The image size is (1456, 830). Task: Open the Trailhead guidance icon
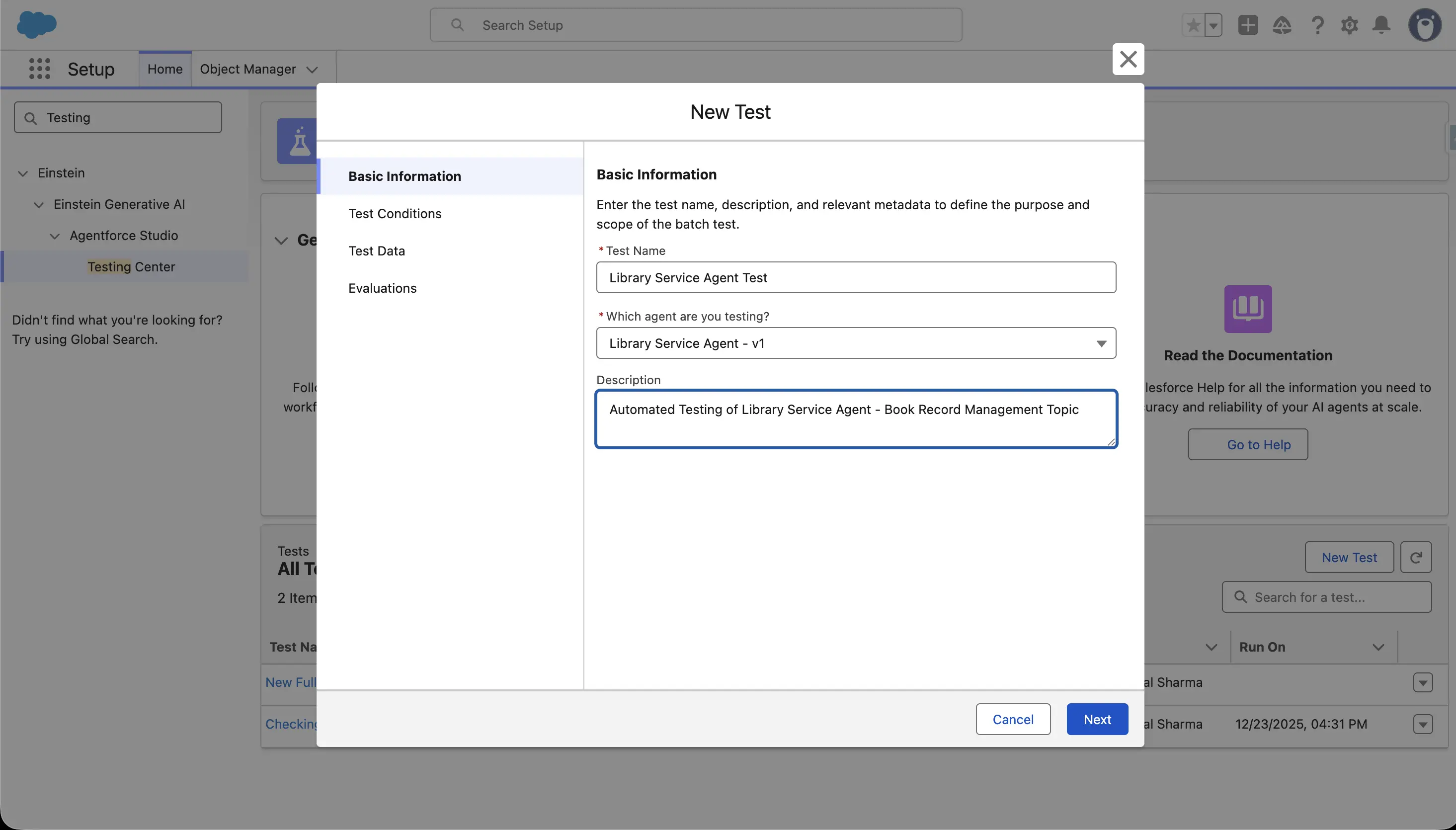tap(1282, 25)
